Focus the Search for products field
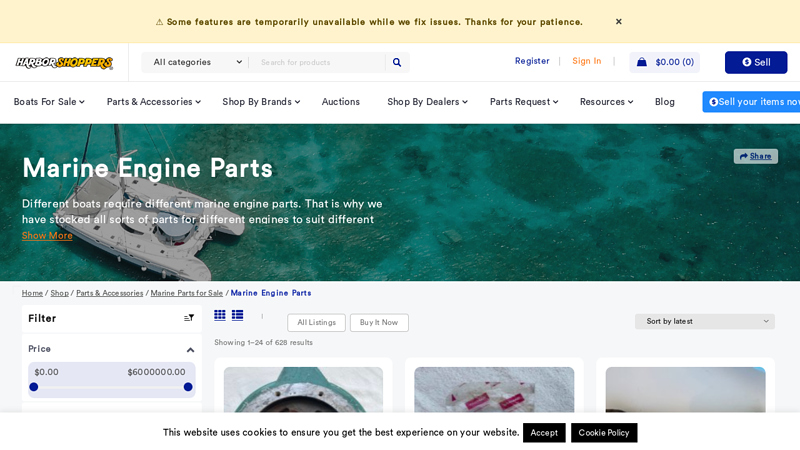Viewport: 800px width, 450px height. point(319,62)
